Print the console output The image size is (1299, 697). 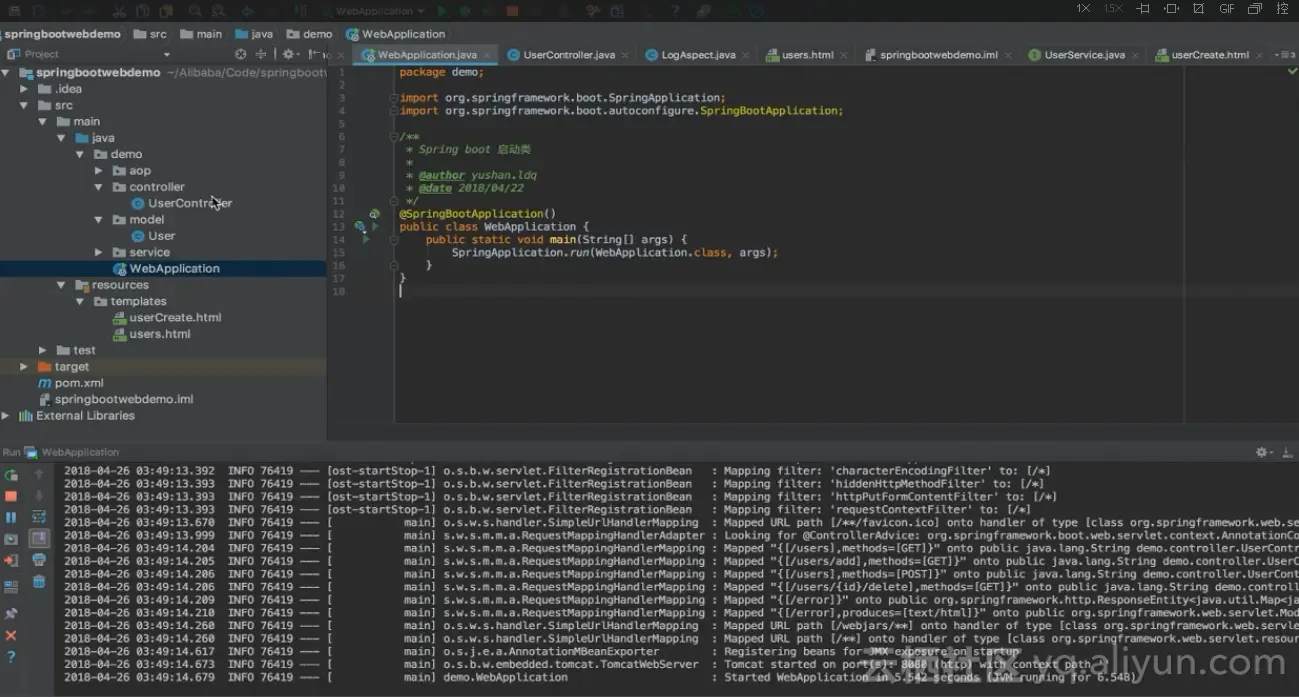pyautogui.click(x=39, y=561)
